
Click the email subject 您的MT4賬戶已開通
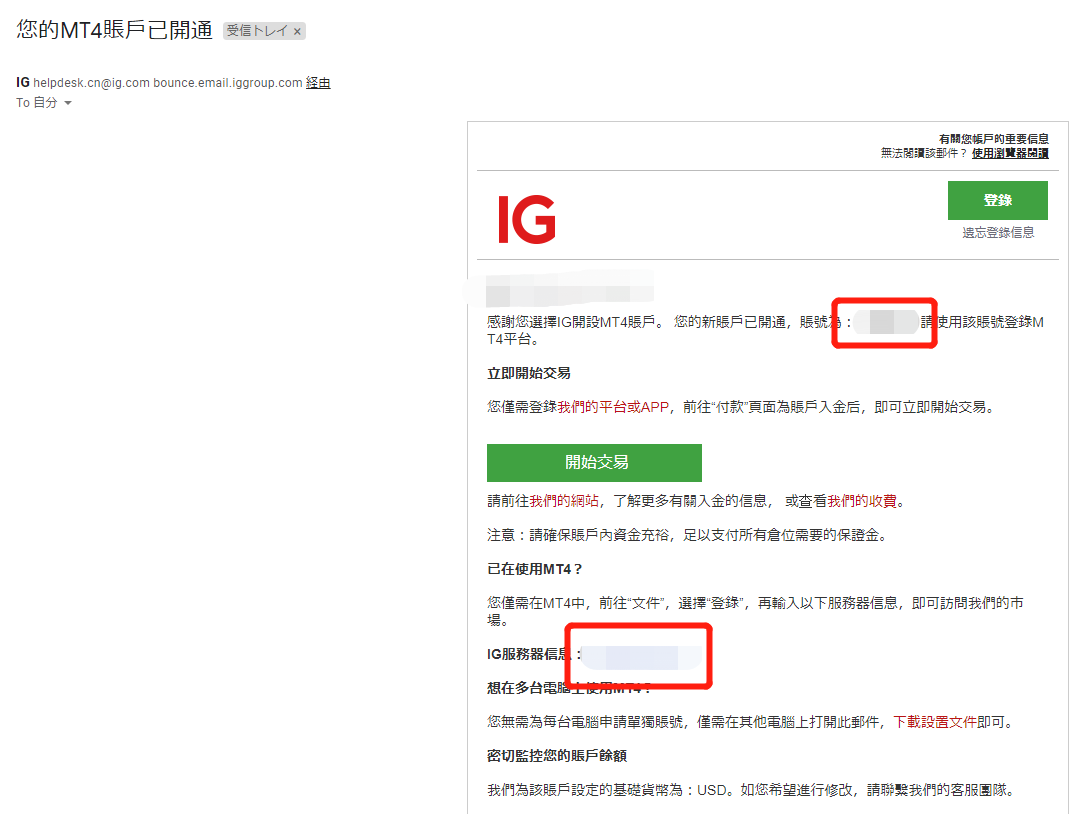(114, 31)
